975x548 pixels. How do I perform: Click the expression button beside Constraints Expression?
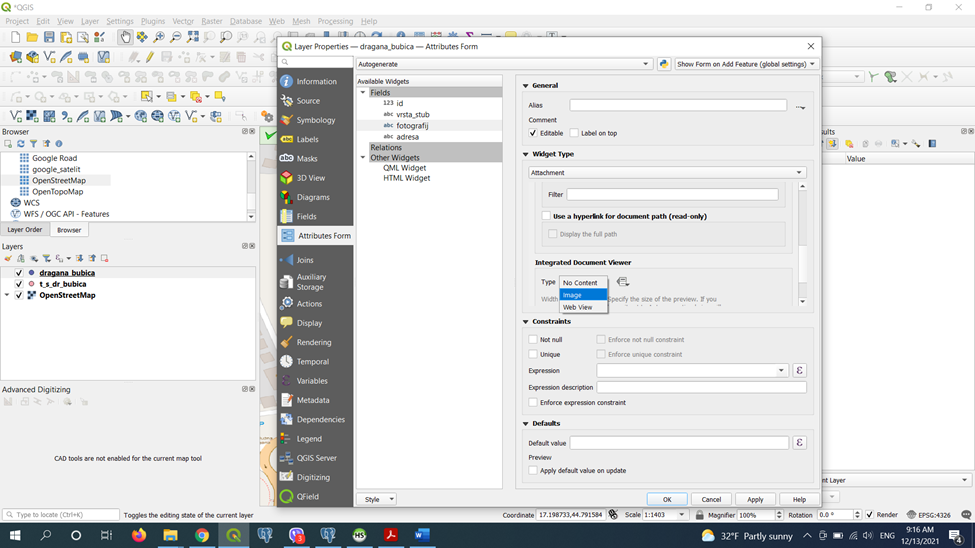(x=800, y=371)
